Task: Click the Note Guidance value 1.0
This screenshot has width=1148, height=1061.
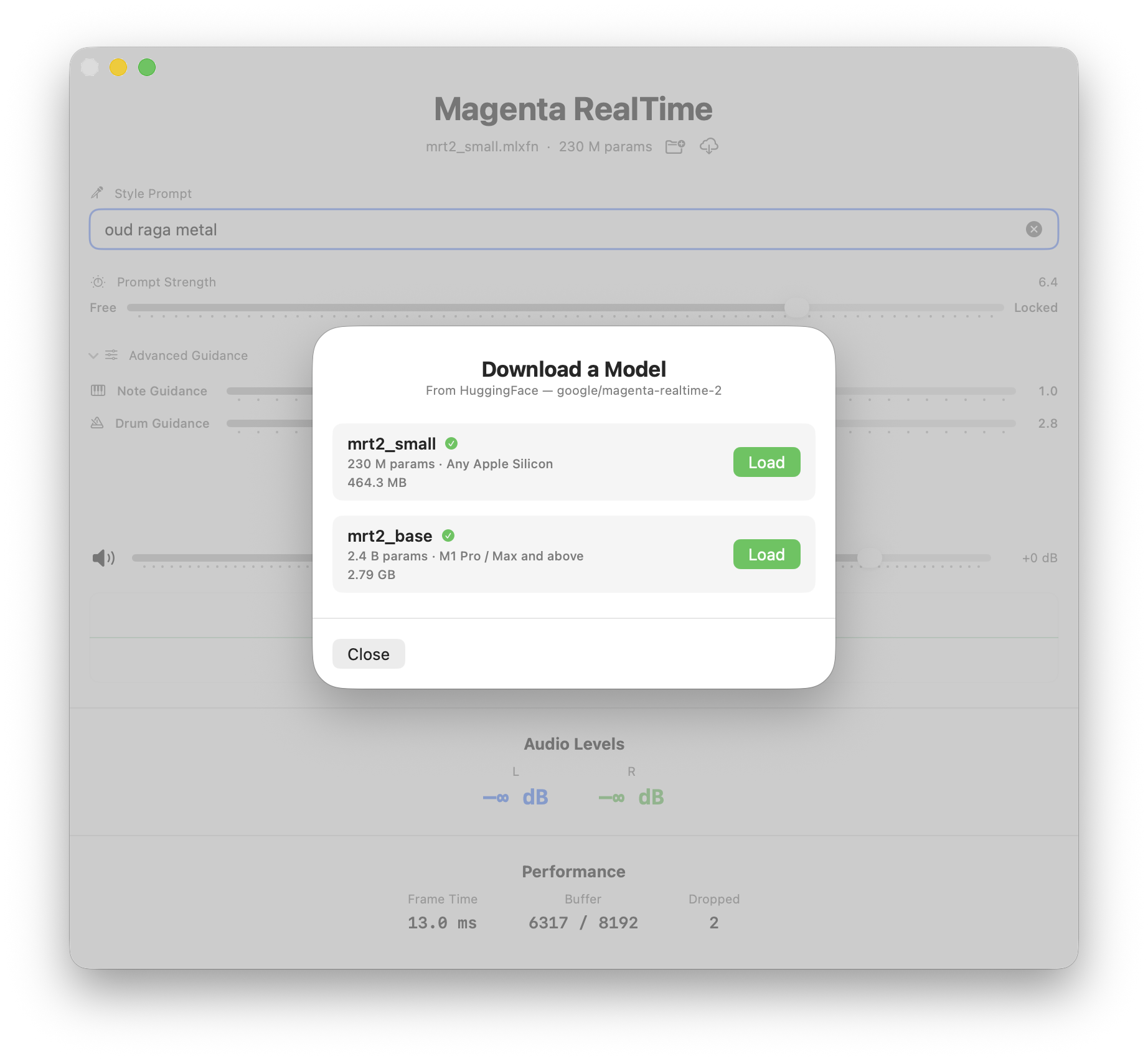Action: click(x=1048, y=391)
